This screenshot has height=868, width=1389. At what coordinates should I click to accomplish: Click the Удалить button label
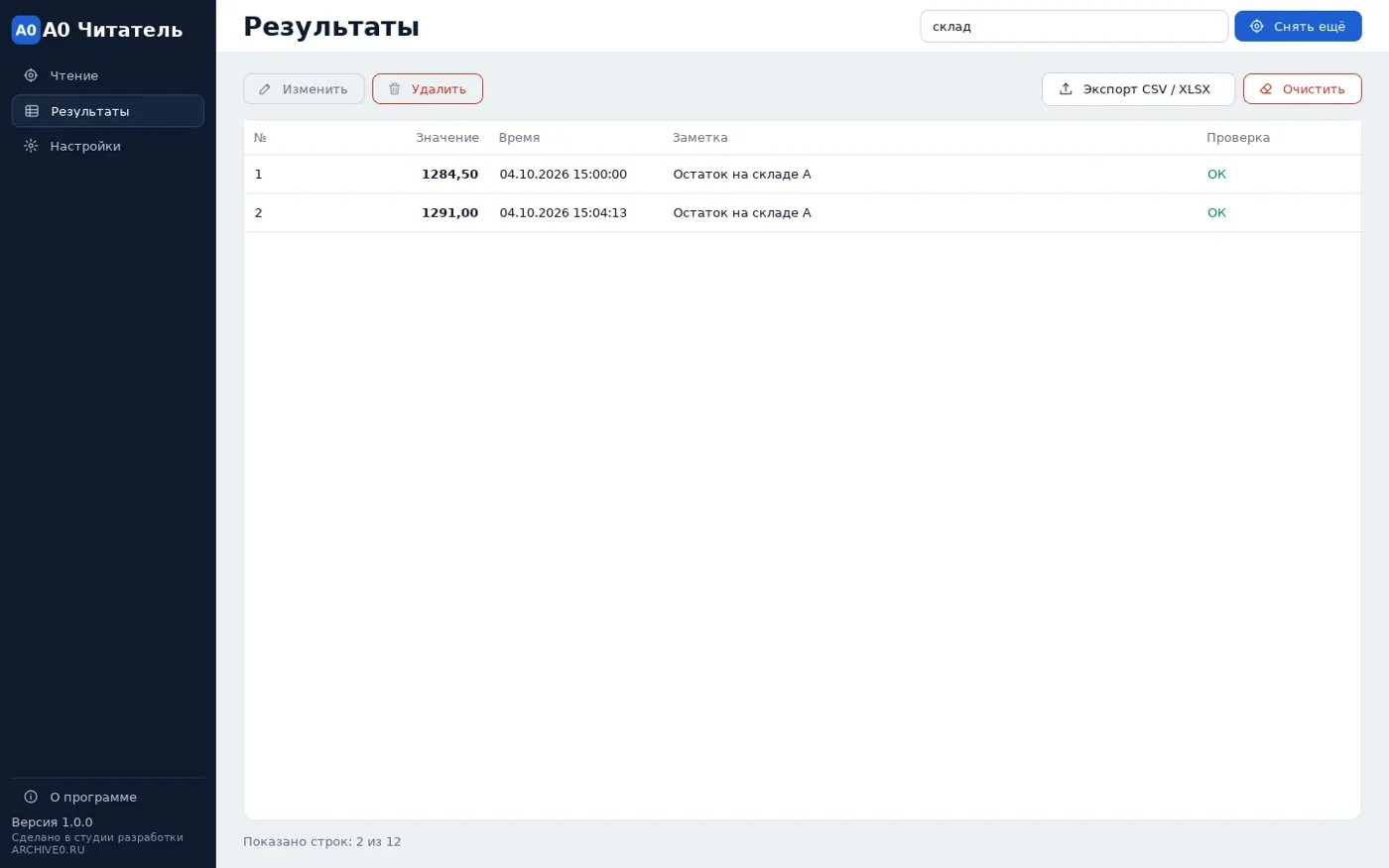[439, 89]
